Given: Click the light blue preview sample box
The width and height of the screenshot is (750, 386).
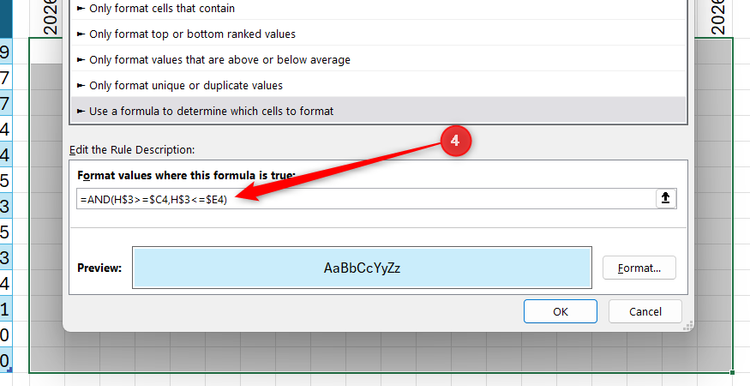Looking at the screenshot, I should [362, 268].
